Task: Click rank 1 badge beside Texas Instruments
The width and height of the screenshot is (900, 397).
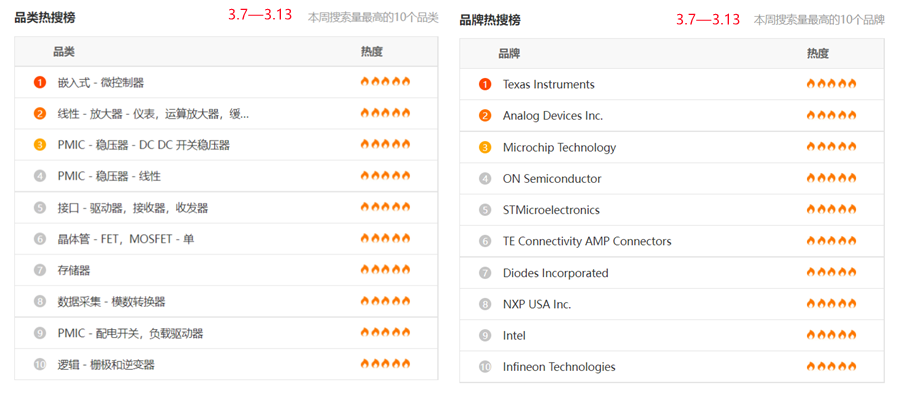Action: pyautogui.click(x=485, y=84)
